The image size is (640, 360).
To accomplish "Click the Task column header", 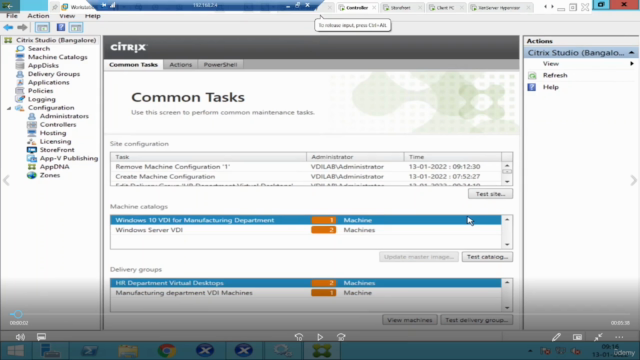I will click(208, 157).
